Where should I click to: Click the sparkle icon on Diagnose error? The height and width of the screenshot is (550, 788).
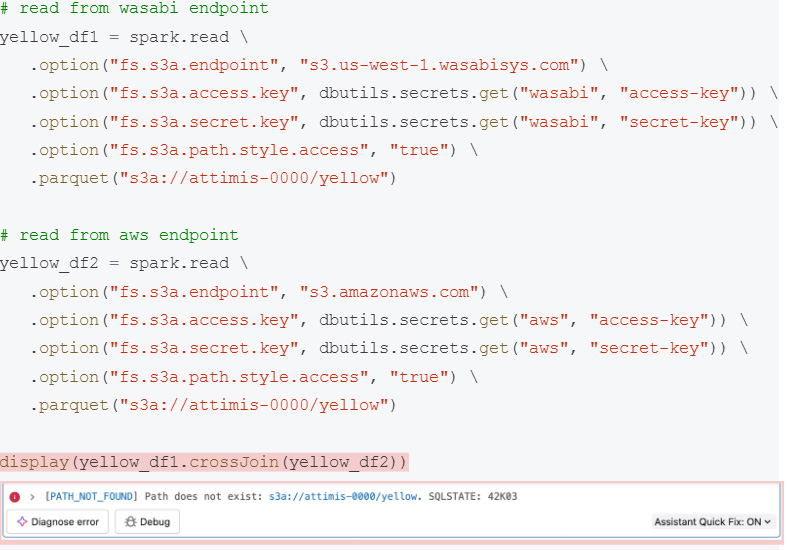click(x=21, y=521)
